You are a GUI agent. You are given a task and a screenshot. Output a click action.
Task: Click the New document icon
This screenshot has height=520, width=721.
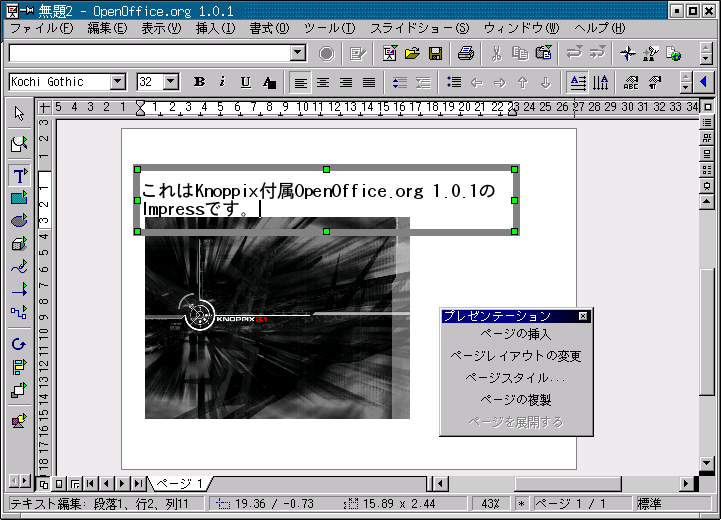coord(389,54)
